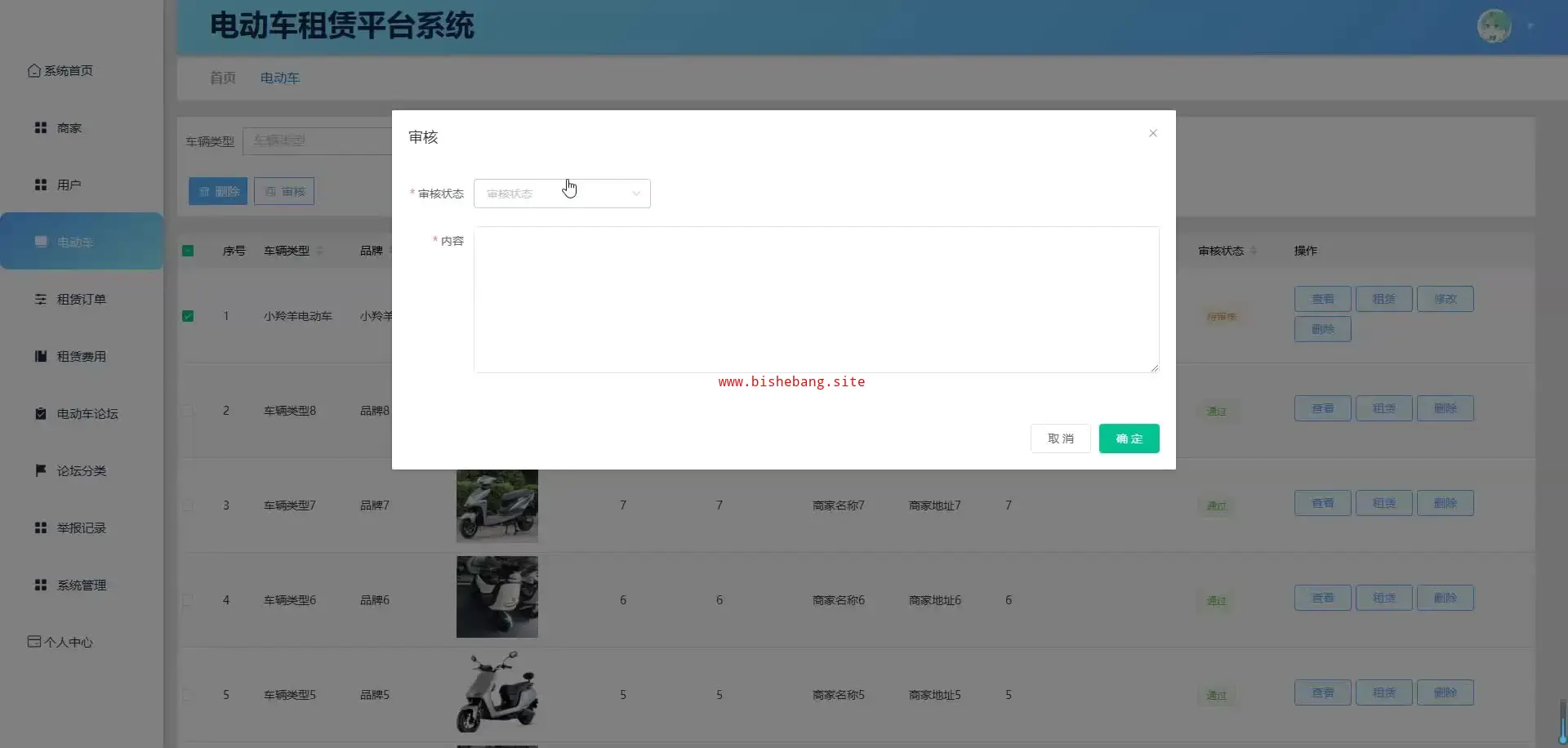Open the scooter thumbnail in row 5

pyautogui.click(x=497, y=692)
